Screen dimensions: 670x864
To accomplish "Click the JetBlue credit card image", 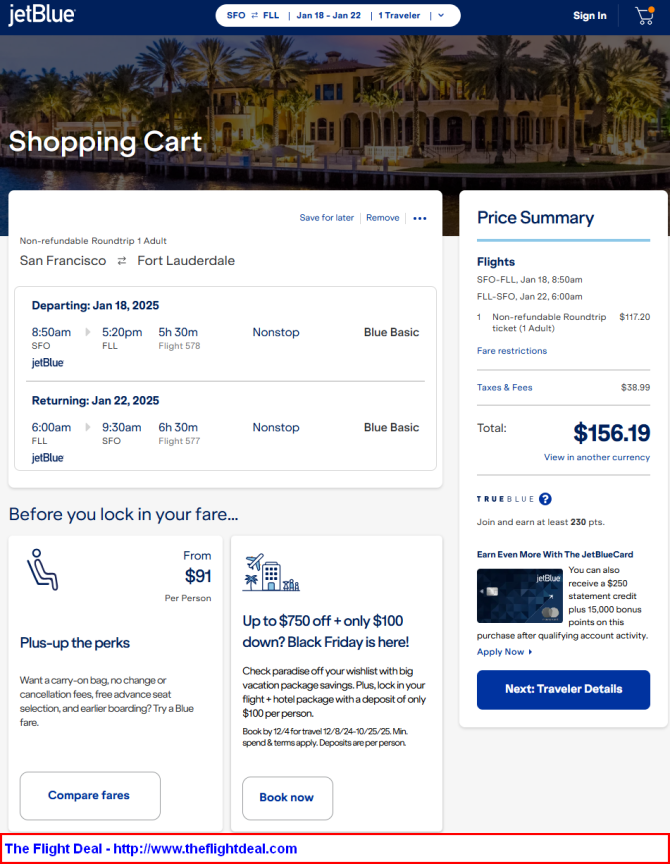I will [520, 596].
